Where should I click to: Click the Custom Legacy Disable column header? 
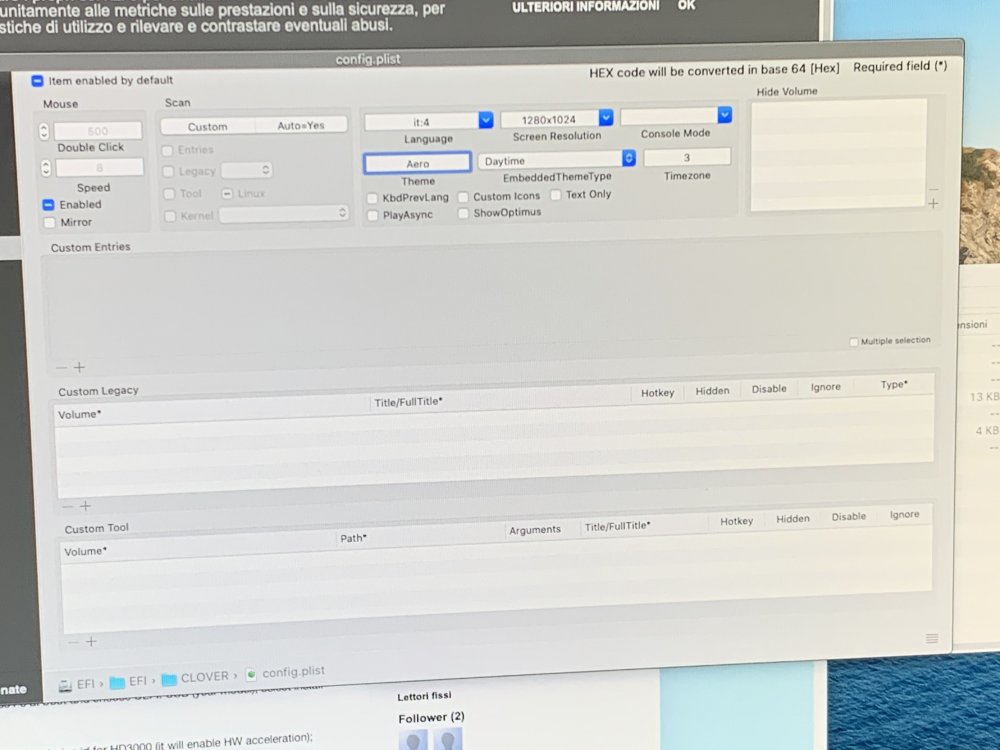click(x=769, y=389)
